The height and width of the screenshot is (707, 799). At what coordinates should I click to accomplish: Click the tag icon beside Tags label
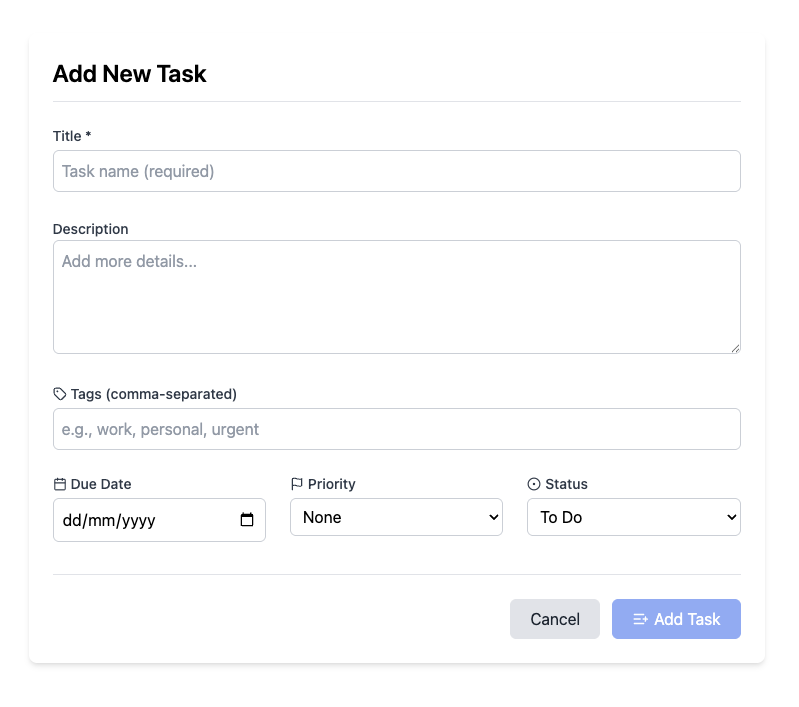(60, 394)
